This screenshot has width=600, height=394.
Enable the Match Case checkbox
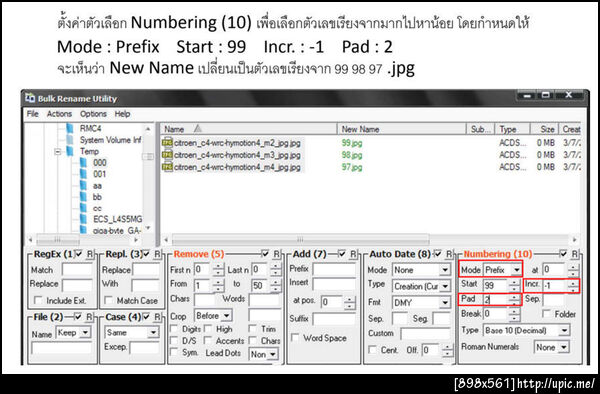click(x=109, y=301)
